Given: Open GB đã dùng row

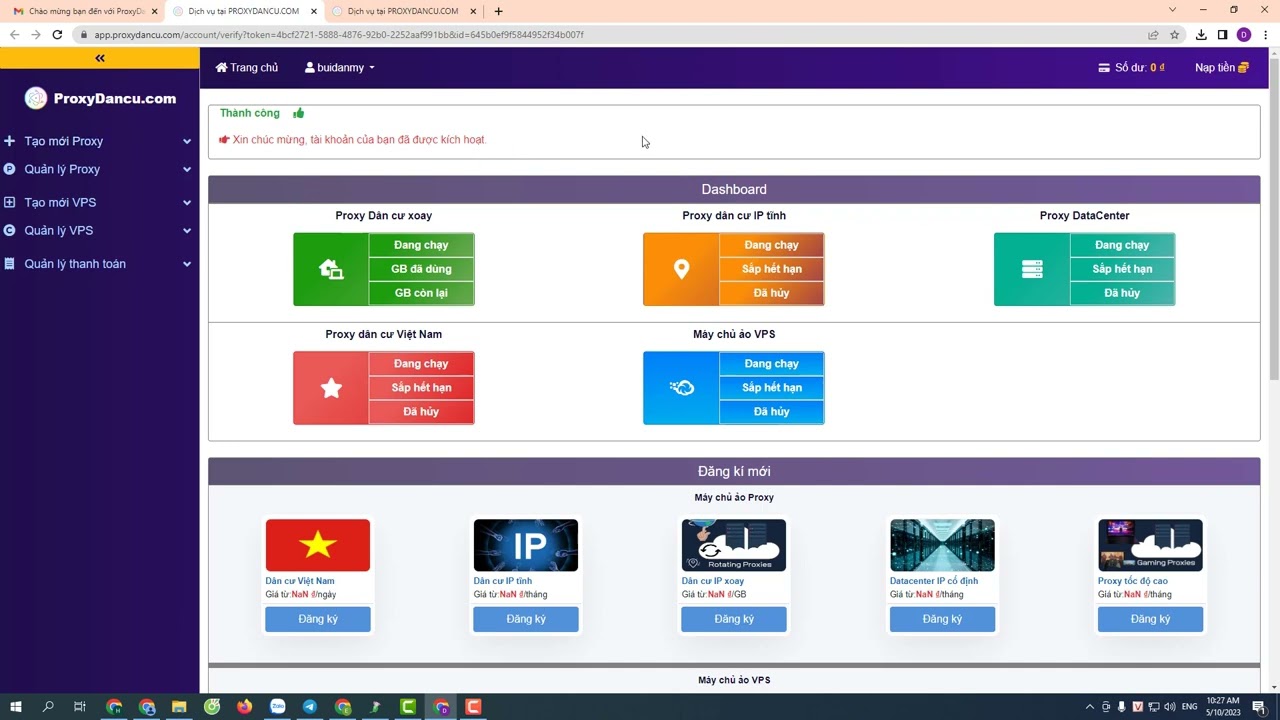Looking at the screenshot, I should (x=421, y=269).
